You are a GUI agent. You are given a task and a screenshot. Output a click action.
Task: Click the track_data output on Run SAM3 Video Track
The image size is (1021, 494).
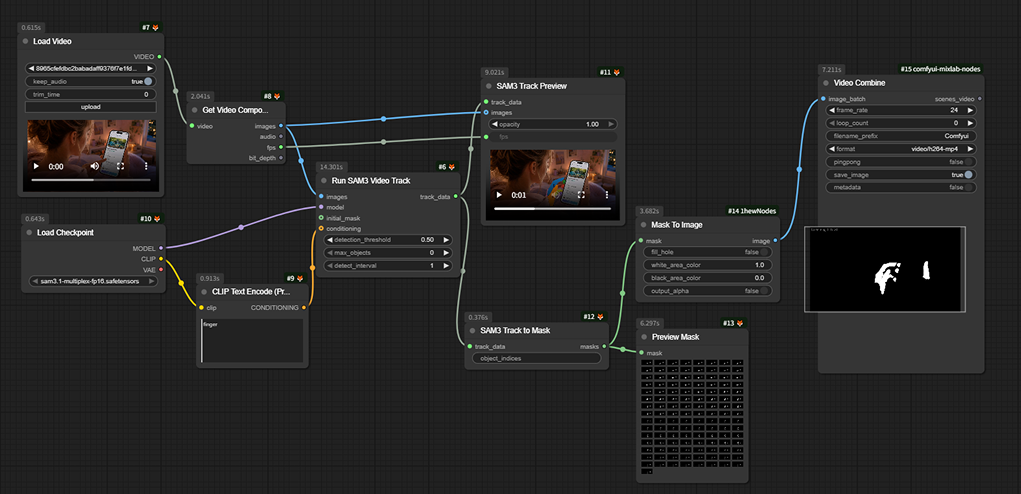pos(455,197)
